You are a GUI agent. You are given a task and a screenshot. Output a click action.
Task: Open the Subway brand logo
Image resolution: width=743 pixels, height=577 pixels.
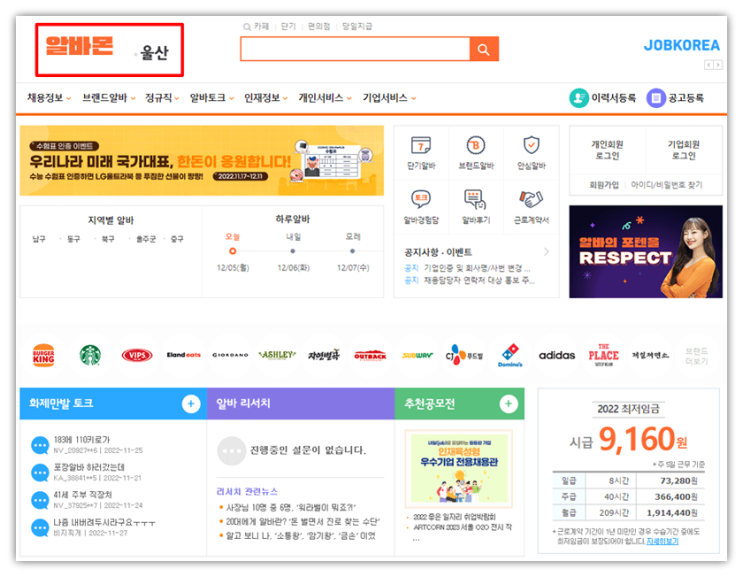pos(417,355)
